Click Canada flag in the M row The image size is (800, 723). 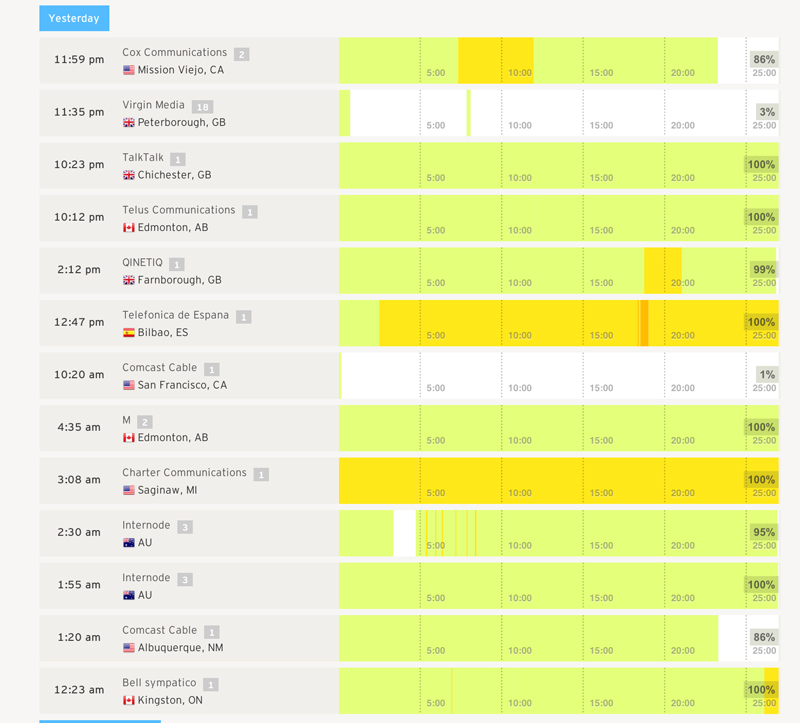click(129, 438)
